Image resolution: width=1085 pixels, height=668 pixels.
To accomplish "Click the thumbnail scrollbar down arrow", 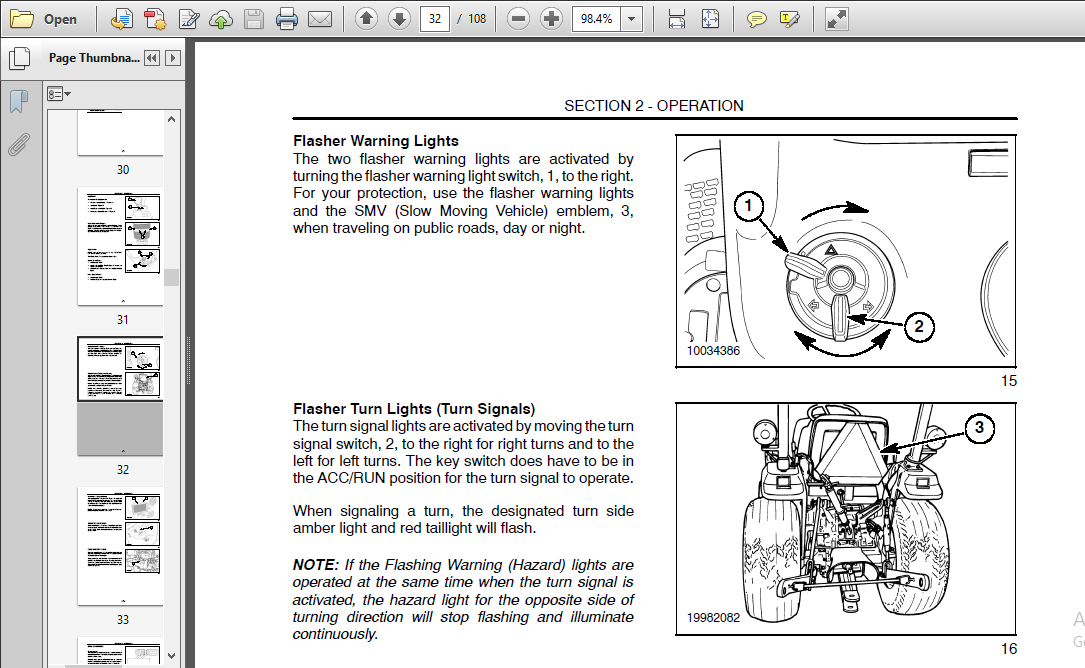I will click(172, 656).
